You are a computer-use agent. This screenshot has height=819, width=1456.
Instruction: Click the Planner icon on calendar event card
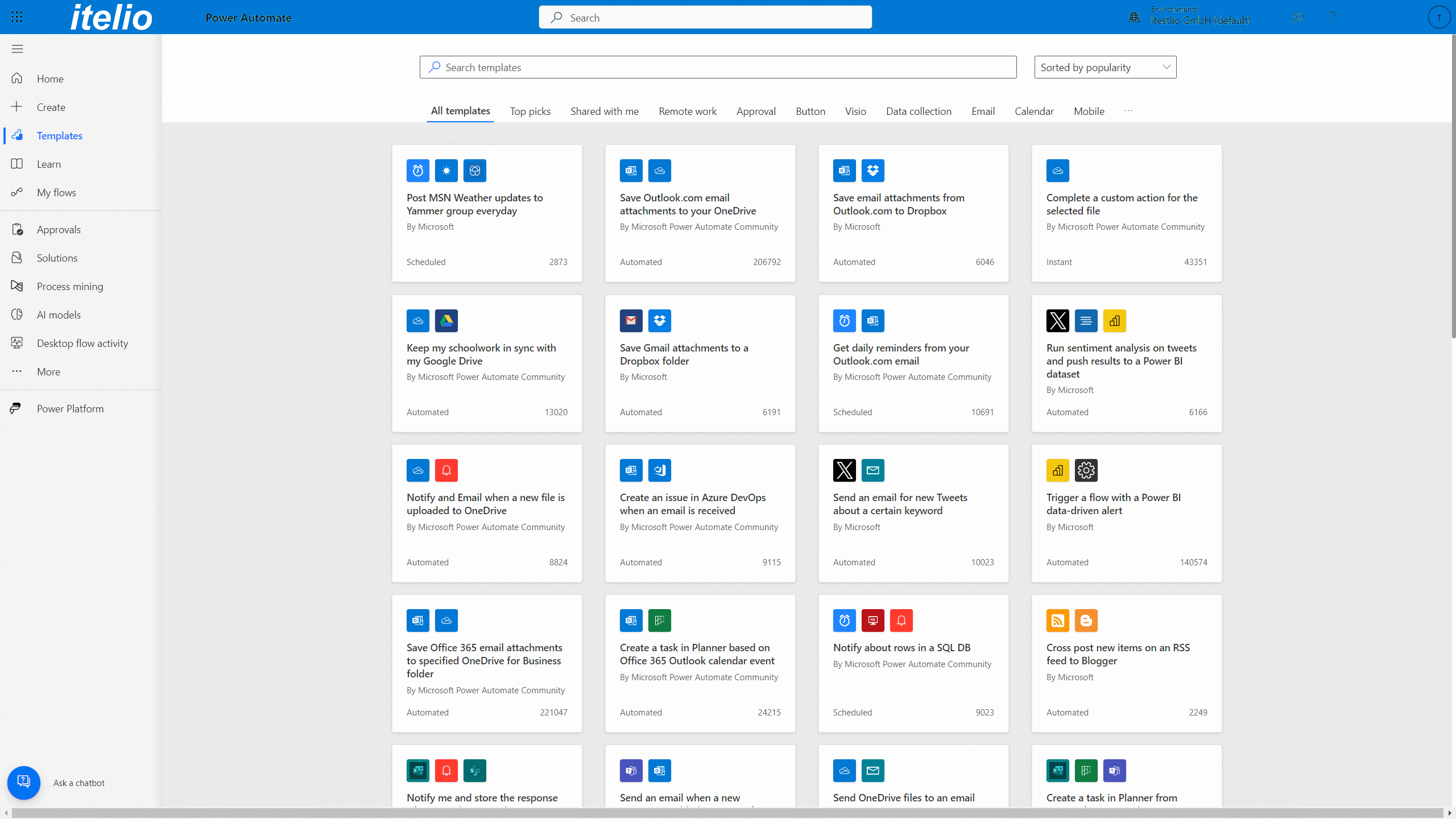click(660, 621)
